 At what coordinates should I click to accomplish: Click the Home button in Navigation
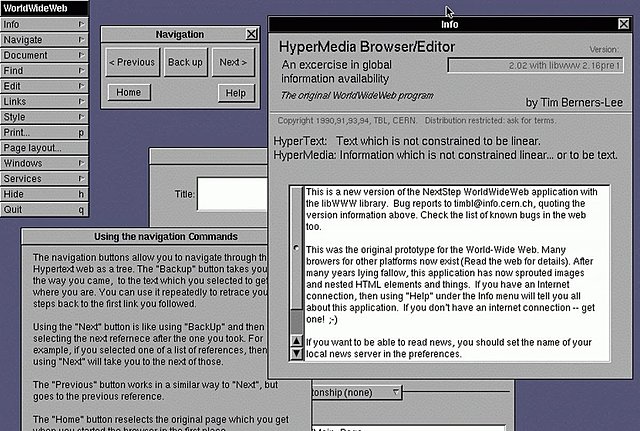click(129, 93)
